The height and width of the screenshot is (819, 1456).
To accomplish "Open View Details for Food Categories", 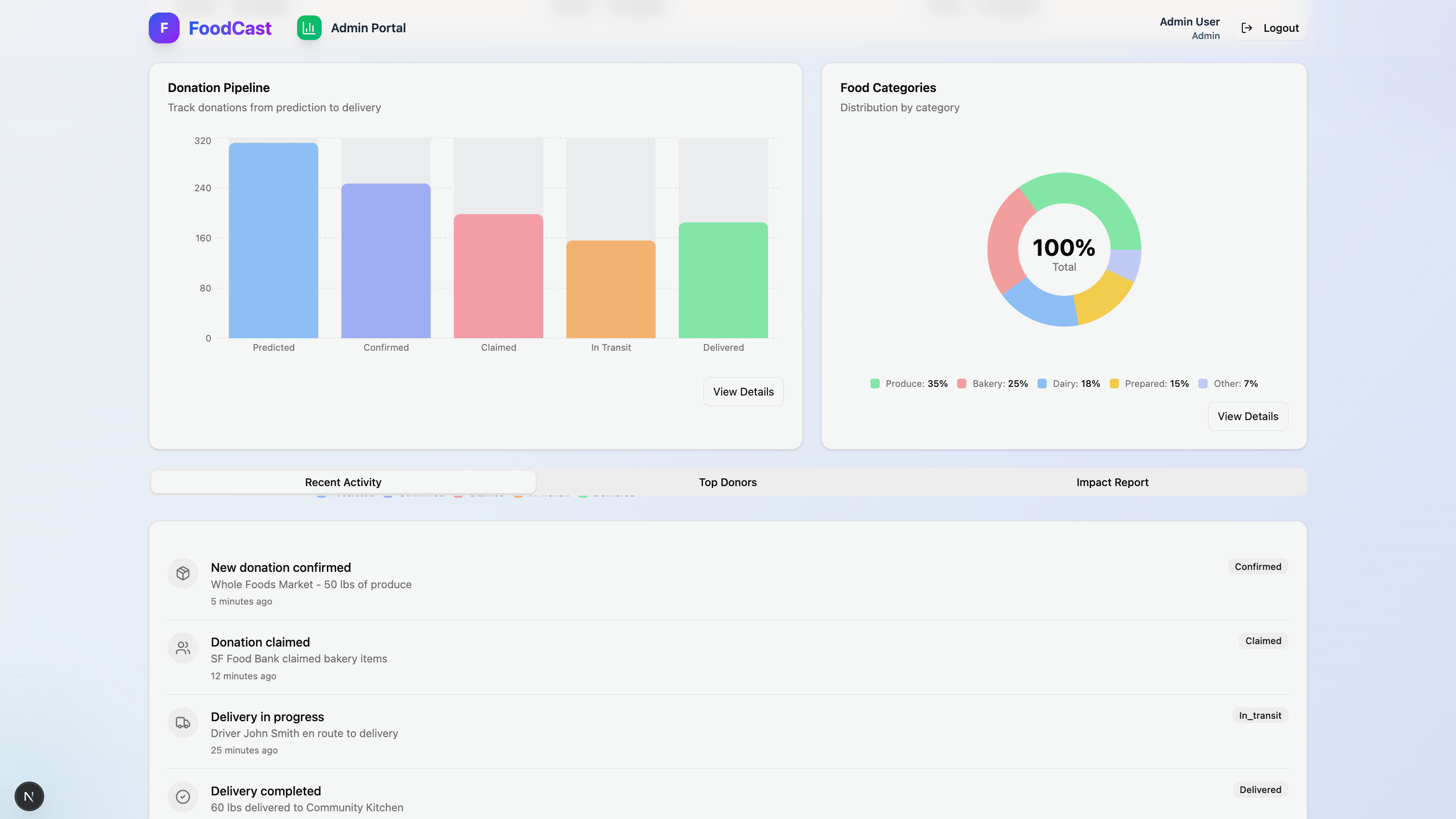I will [1248, 416].
